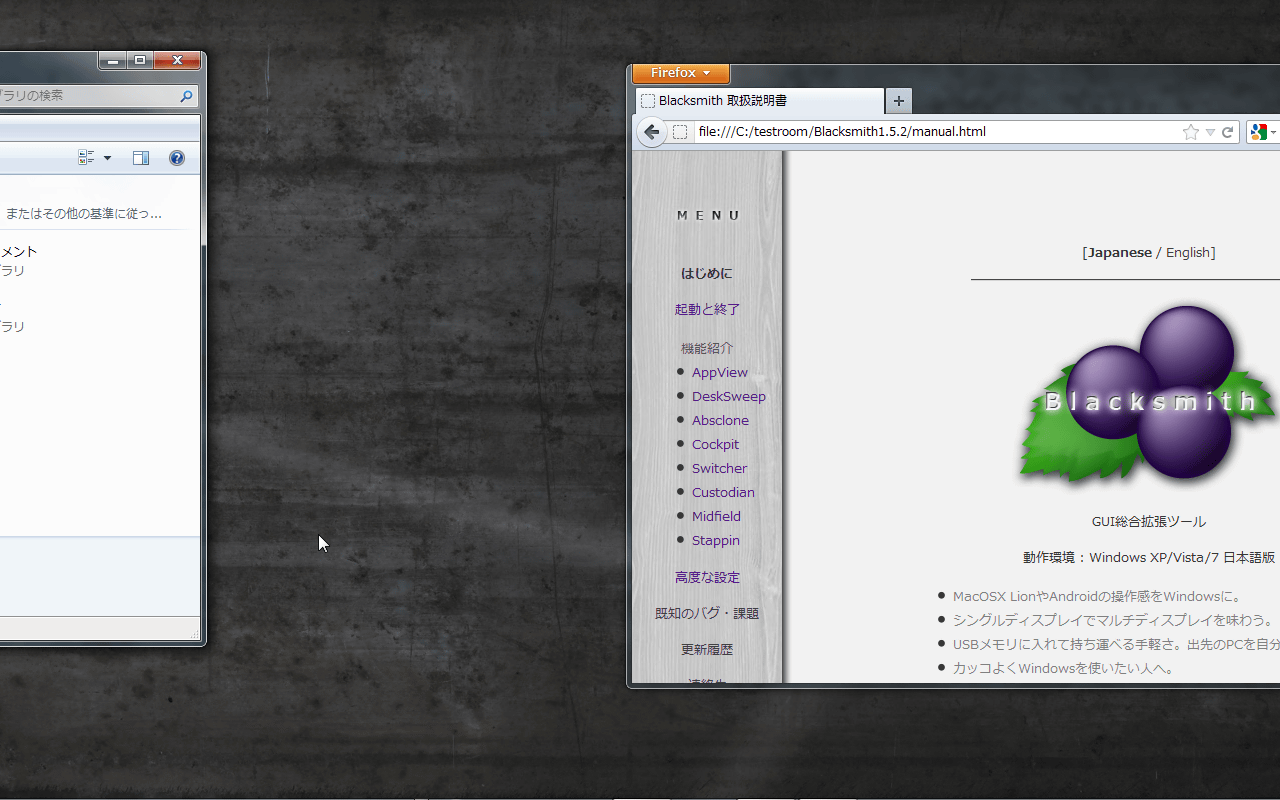The height and width of the screenshot is (800, 1280).
Task: Open the 既知のバグ・課題 link
Action: coord(707,613)
